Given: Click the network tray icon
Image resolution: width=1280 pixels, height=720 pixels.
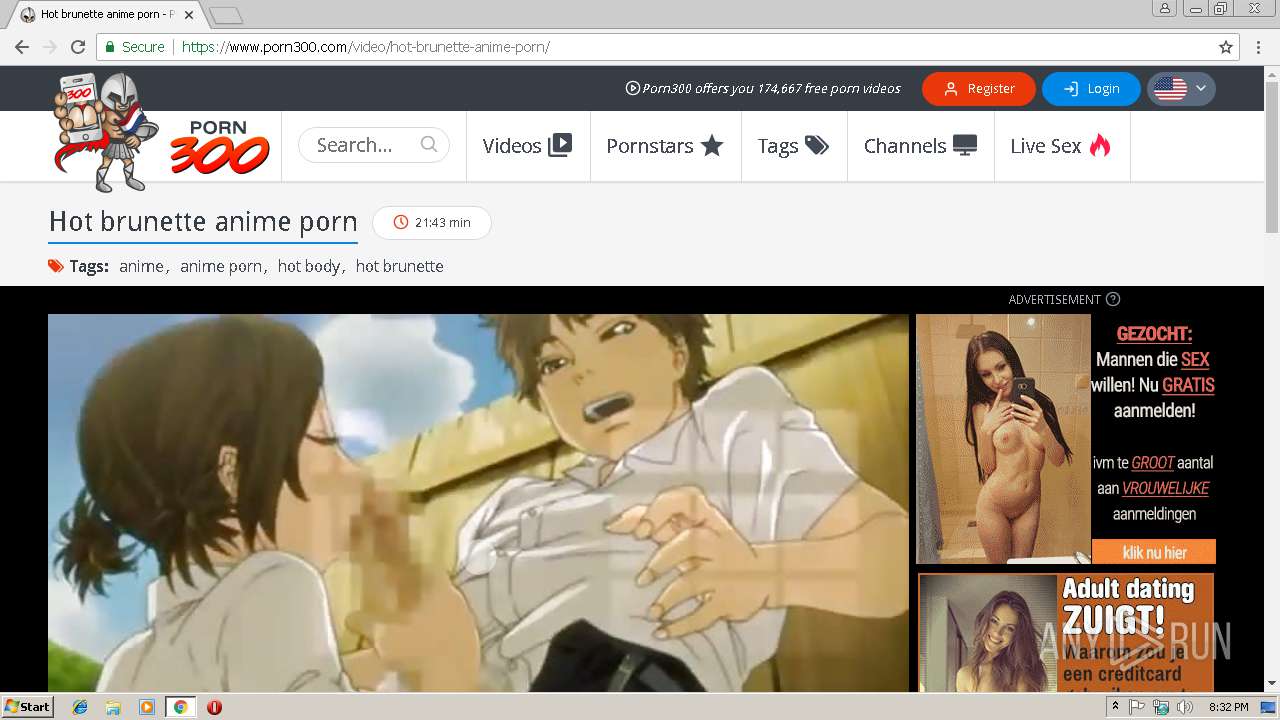Looking at the screenshot, I should (1161, 707).
